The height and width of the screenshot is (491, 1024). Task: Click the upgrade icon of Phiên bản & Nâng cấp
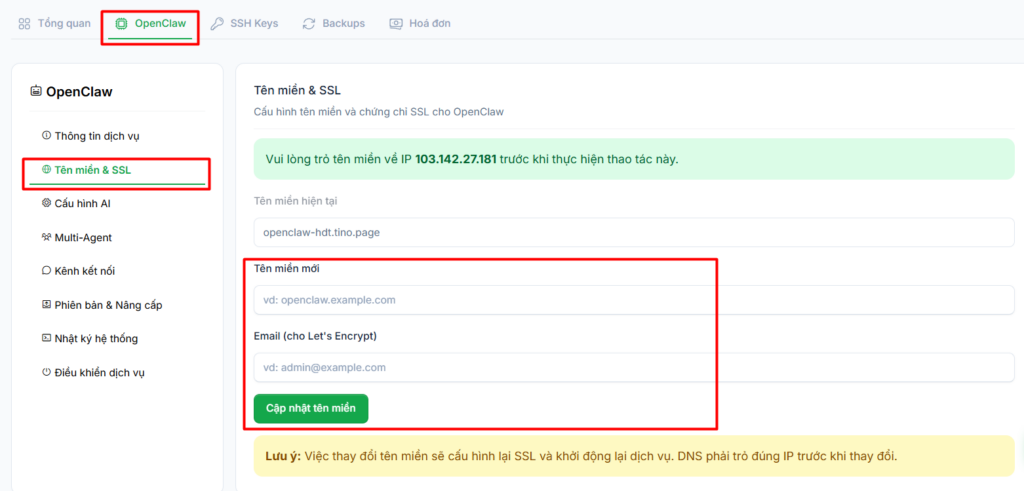tap(46, 305)
